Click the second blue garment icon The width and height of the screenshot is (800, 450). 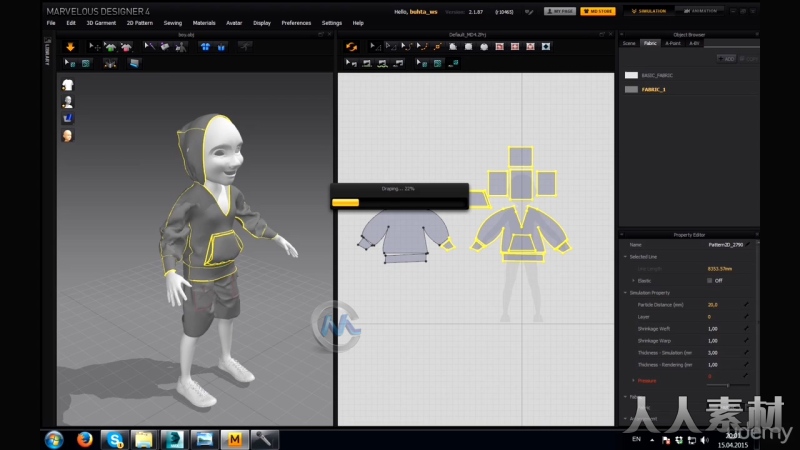(x=221, y=47)
